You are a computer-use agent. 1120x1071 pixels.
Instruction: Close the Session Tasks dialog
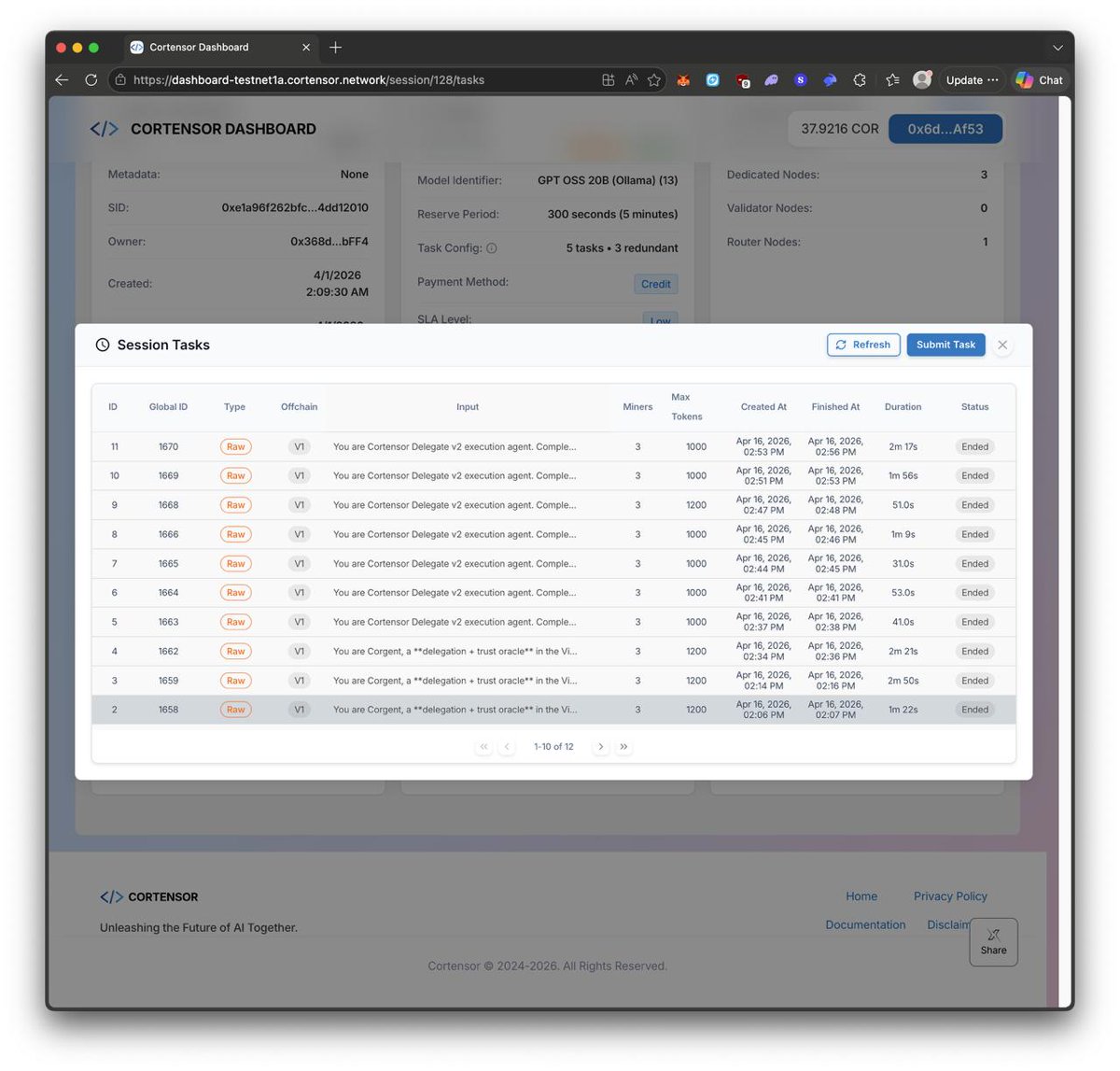[1002, 345]
